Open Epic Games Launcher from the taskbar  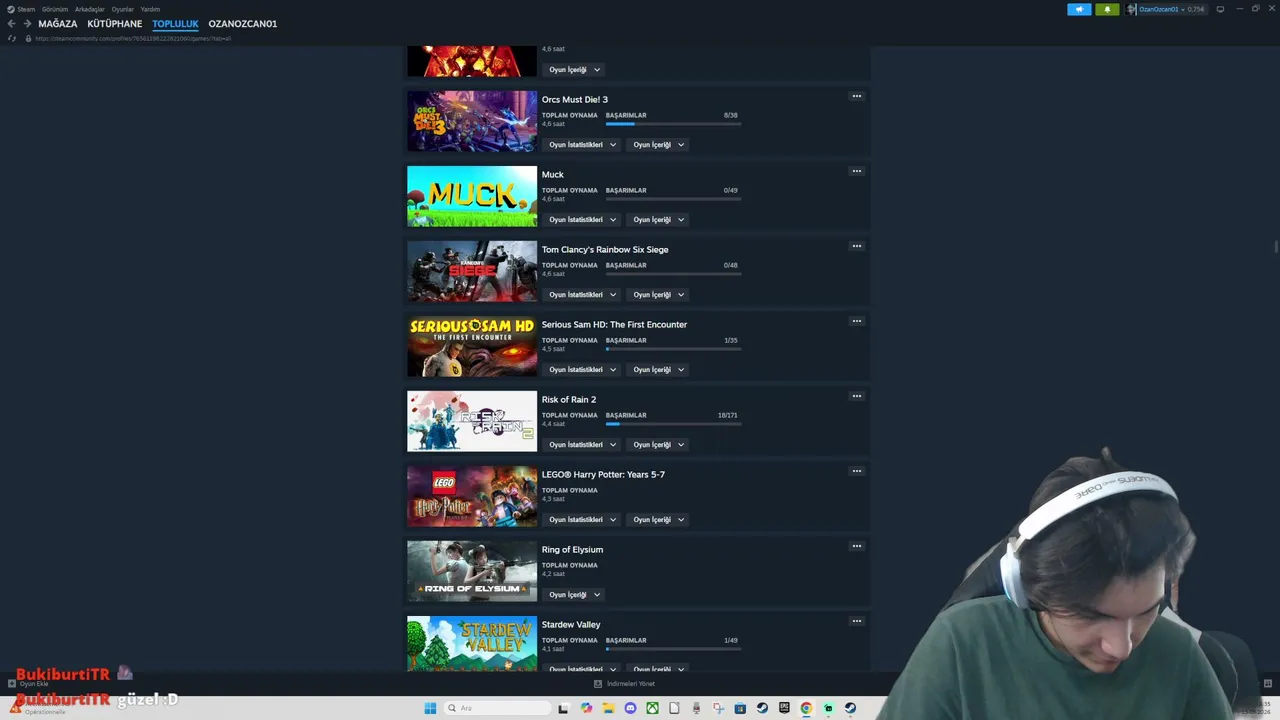click(784, 708)
